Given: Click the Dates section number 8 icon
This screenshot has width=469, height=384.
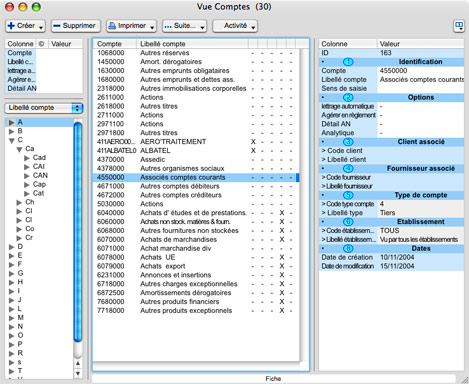Looking at the screenshot, I should [348, 248].
